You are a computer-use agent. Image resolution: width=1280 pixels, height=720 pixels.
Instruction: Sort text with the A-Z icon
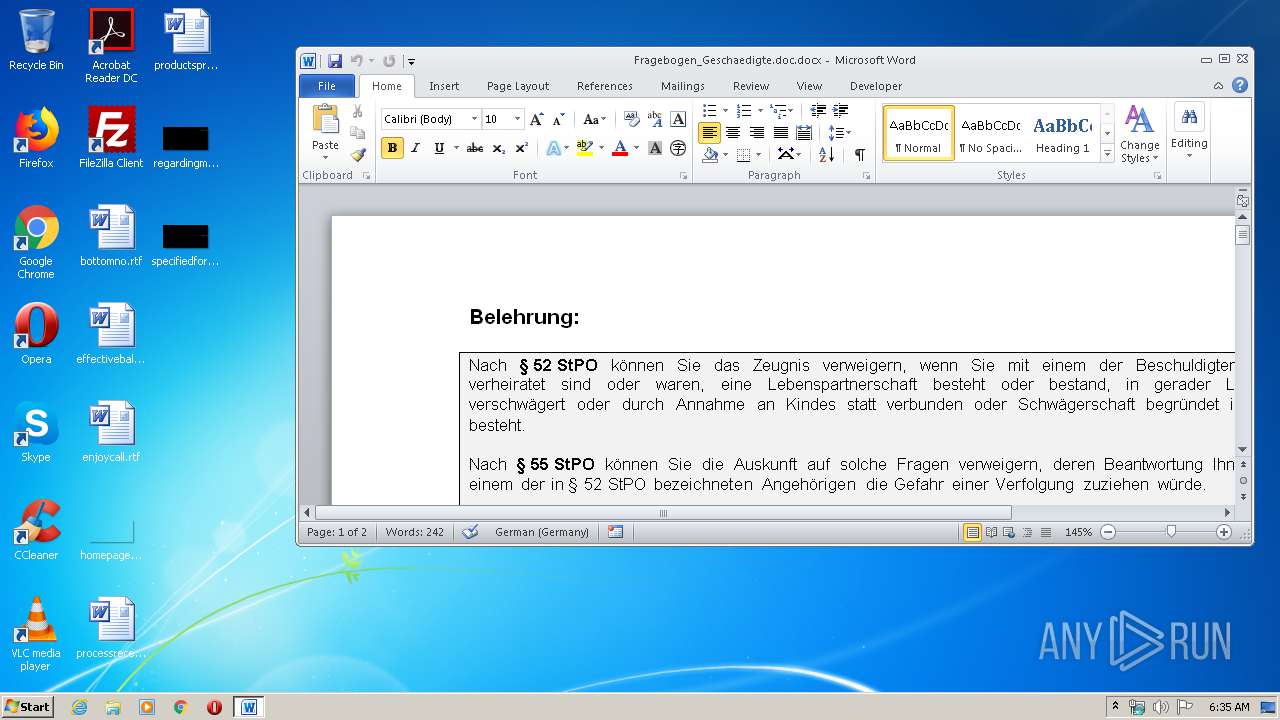pyautogui.click(x=826, y=154)
